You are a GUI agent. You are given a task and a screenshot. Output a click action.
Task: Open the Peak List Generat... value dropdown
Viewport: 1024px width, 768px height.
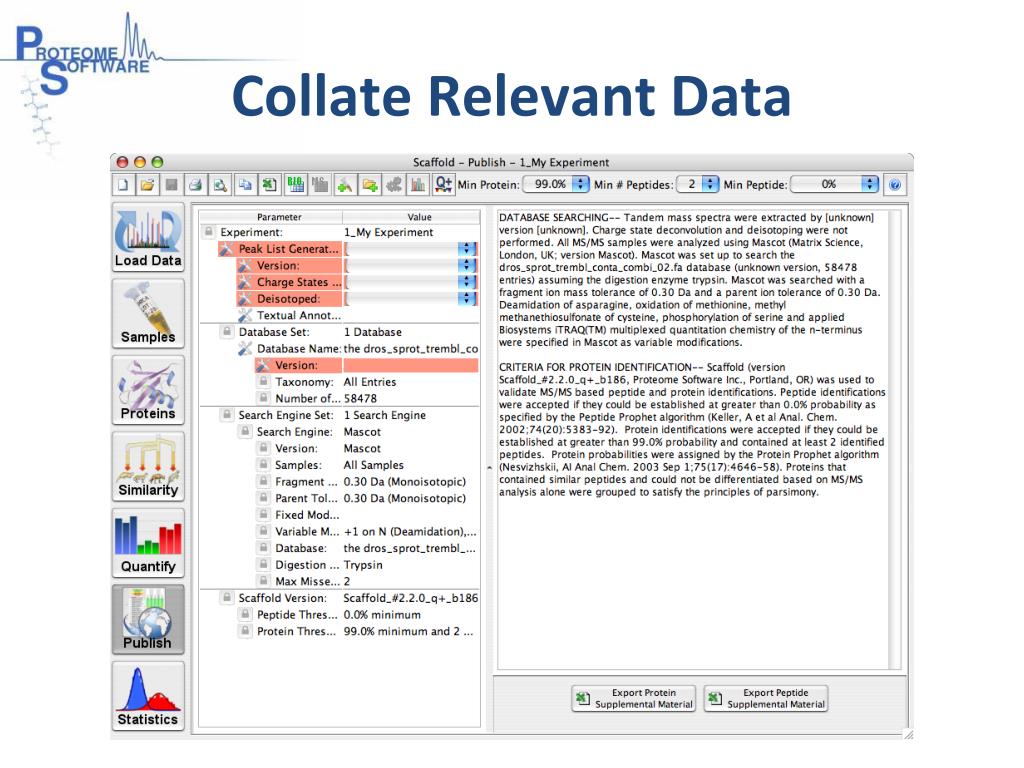coord(411,249)
